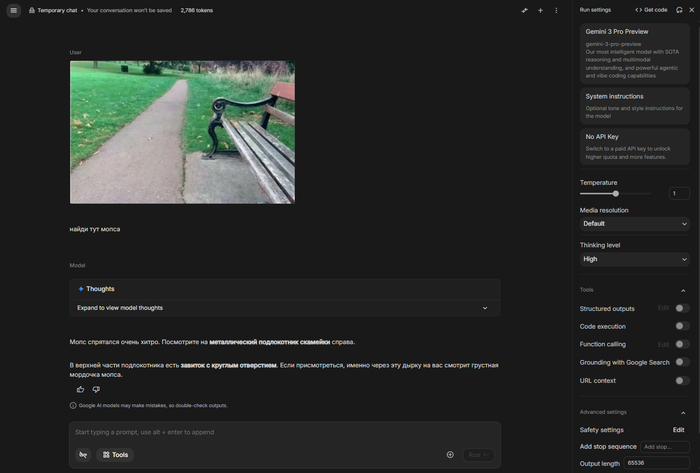700x473 pixels.
Task: Close the Run settings panel
Action: click(691, 10)
